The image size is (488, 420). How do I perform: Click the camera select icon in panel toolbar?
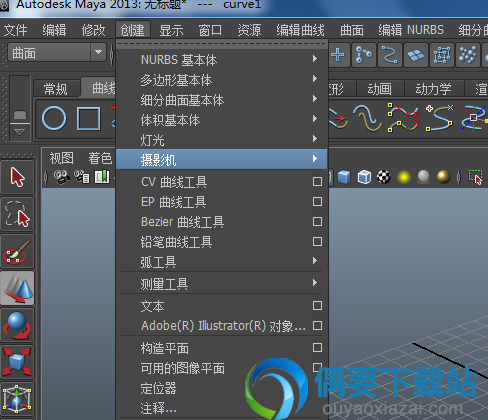(x=61, y=177)
